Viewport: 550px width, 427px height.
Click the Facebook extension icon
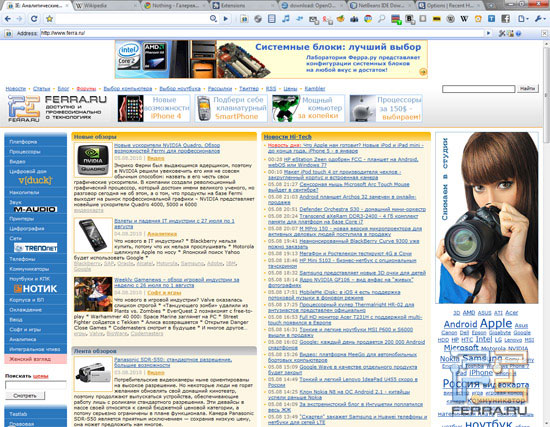(x=505, y=19)
